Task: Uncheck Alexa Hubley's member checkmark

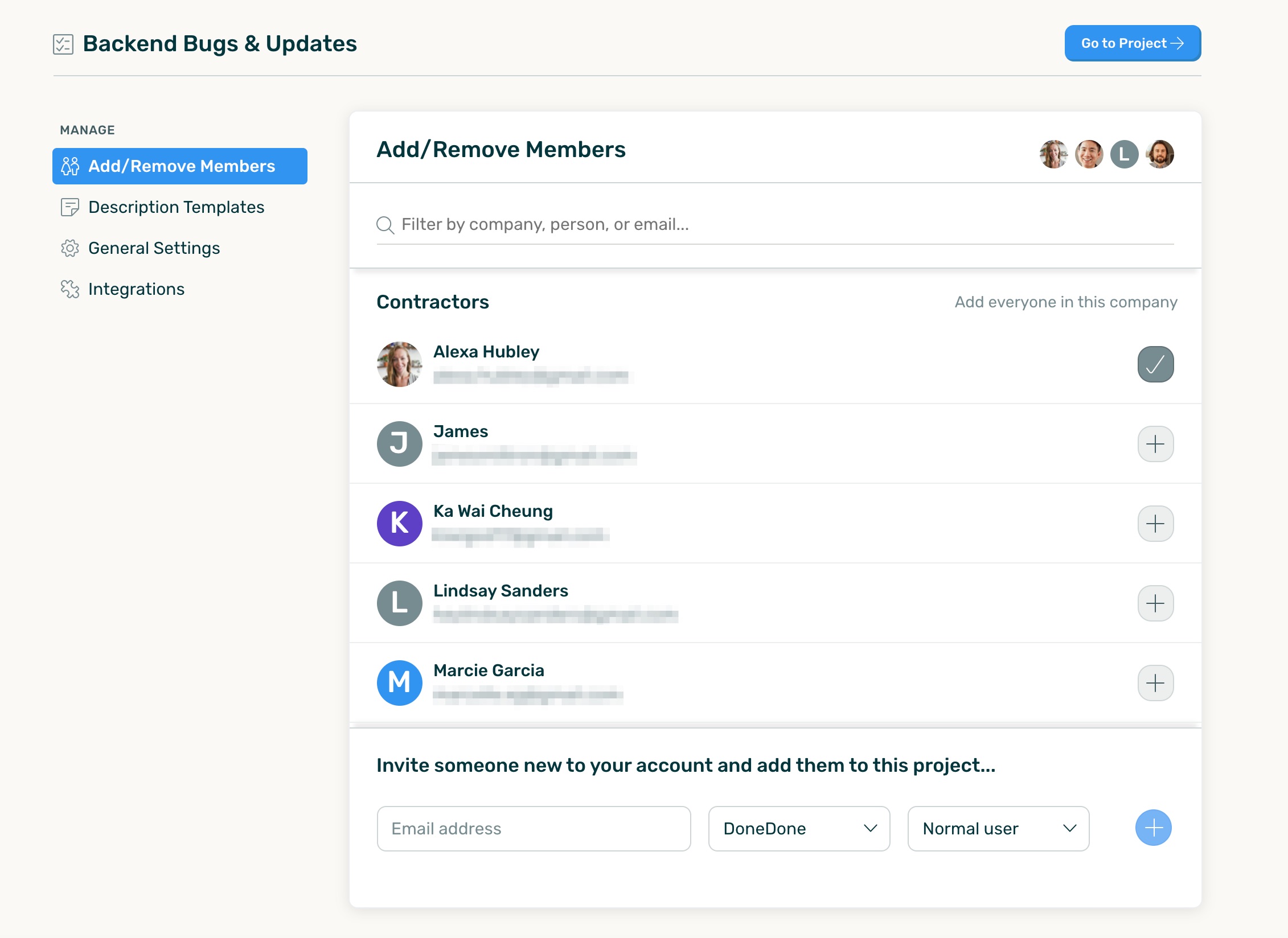Action: [x=1155, y=364]
